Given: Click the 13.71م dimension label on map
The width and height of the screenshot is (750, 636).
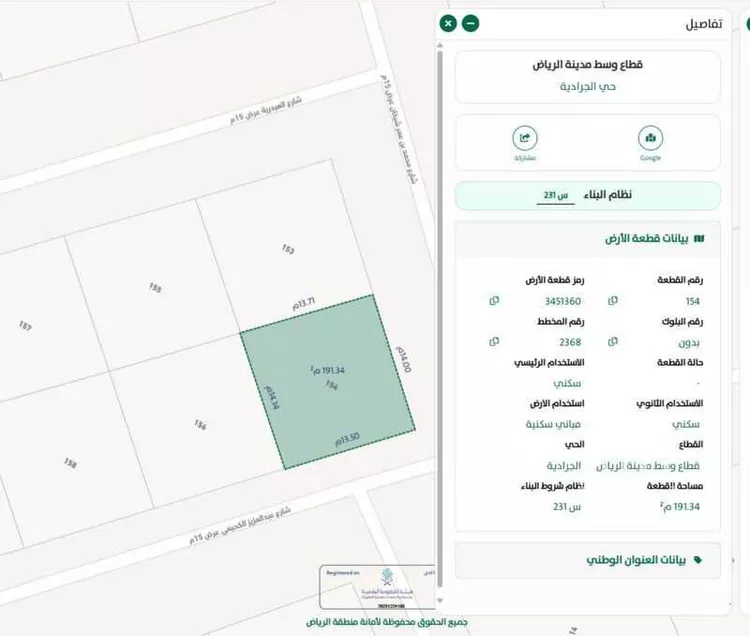Looking at the screenshot, I should pos(304,304).
